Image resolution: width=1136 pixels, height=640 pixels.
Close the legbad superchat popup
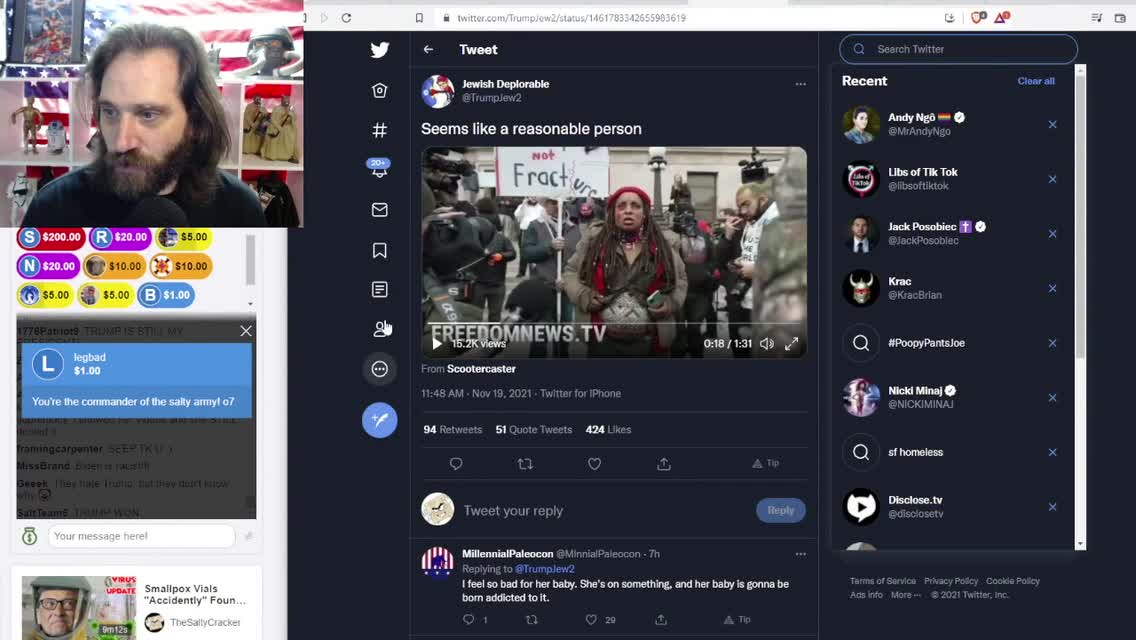(246, 331)
